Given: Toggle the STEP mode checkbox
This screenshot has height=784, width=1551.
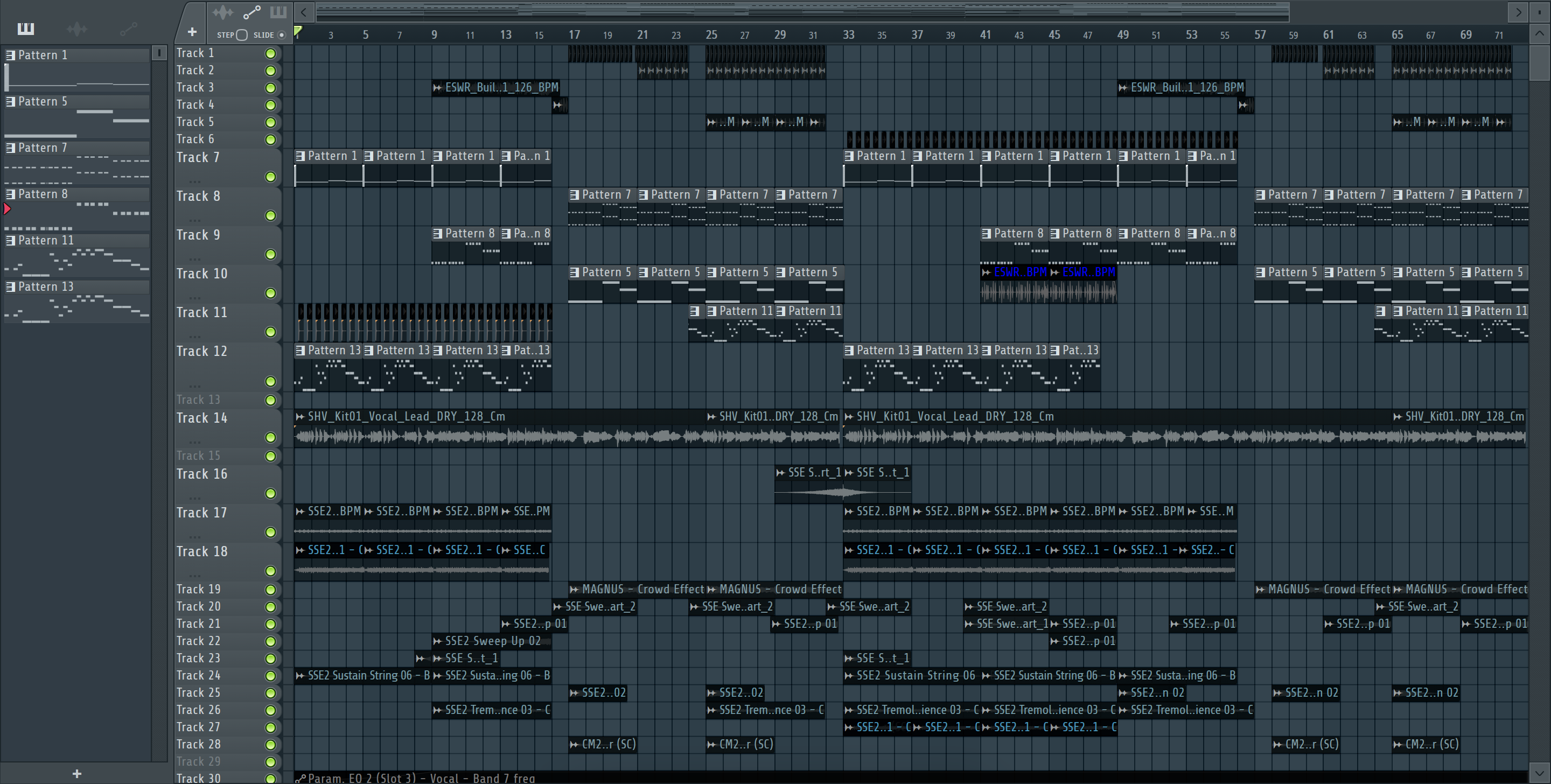Looking at the screenshot, I should (242, 35).
